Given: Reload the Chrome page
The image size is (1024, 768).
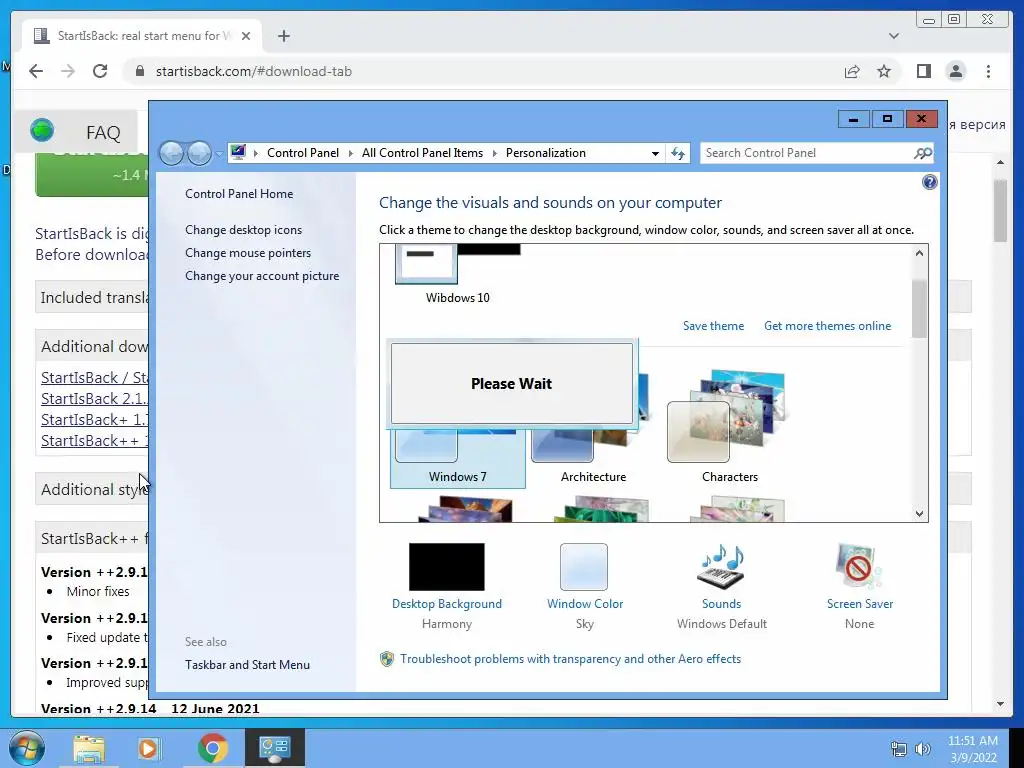Looking at the screenshot, I should tap(100, 71).
